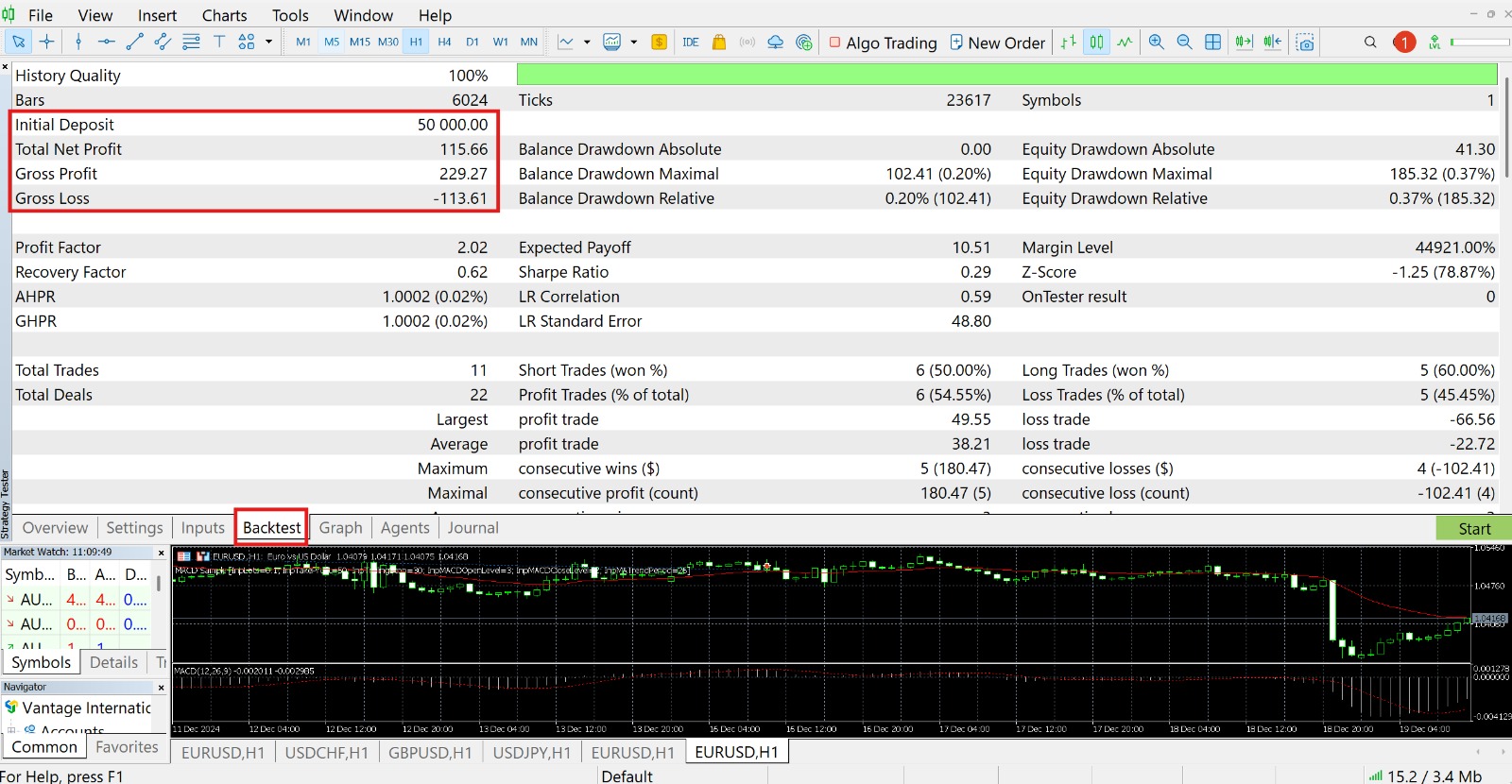Adjust the level progress slider bar
The height and width of the screenshot is (784, 1512).
click(1481, 42)
